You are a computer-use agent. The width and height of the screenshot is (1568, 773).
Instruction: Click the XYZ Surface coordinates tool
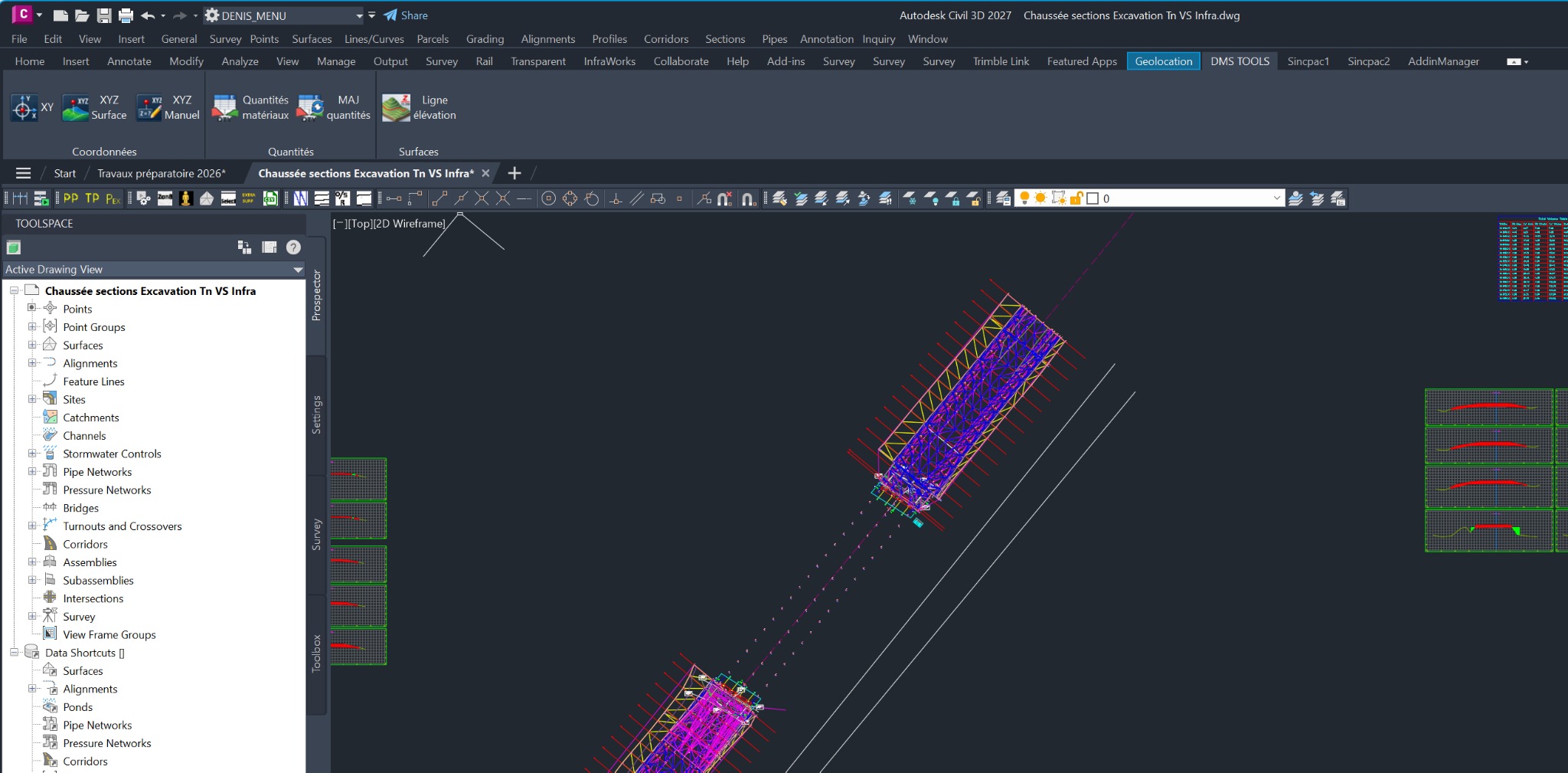(94, 108)
